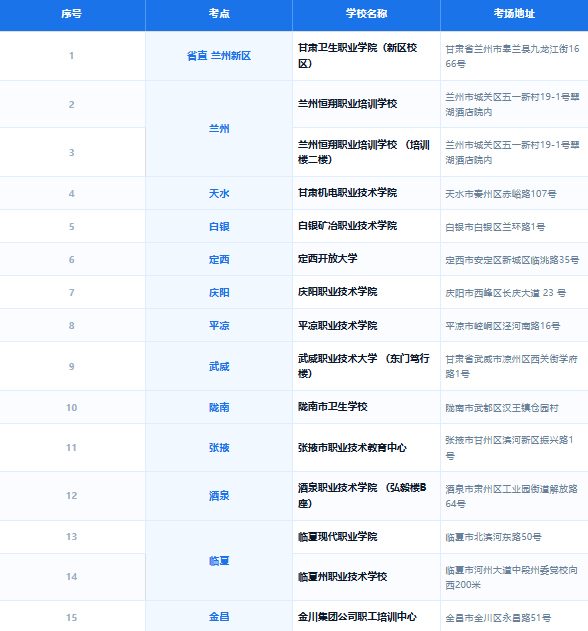Open the 平凉 exam site link
Screen dimensions: 588x631
tap(219, 326)
